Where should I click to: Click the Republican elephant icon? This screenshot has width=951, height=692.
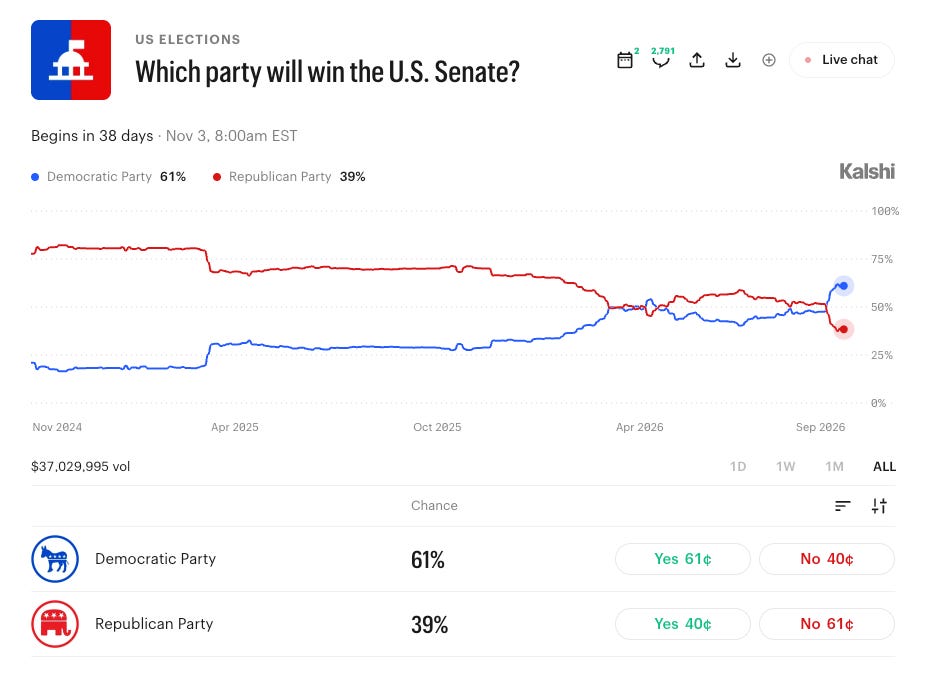pyautogui.click(x=55, y=624)
